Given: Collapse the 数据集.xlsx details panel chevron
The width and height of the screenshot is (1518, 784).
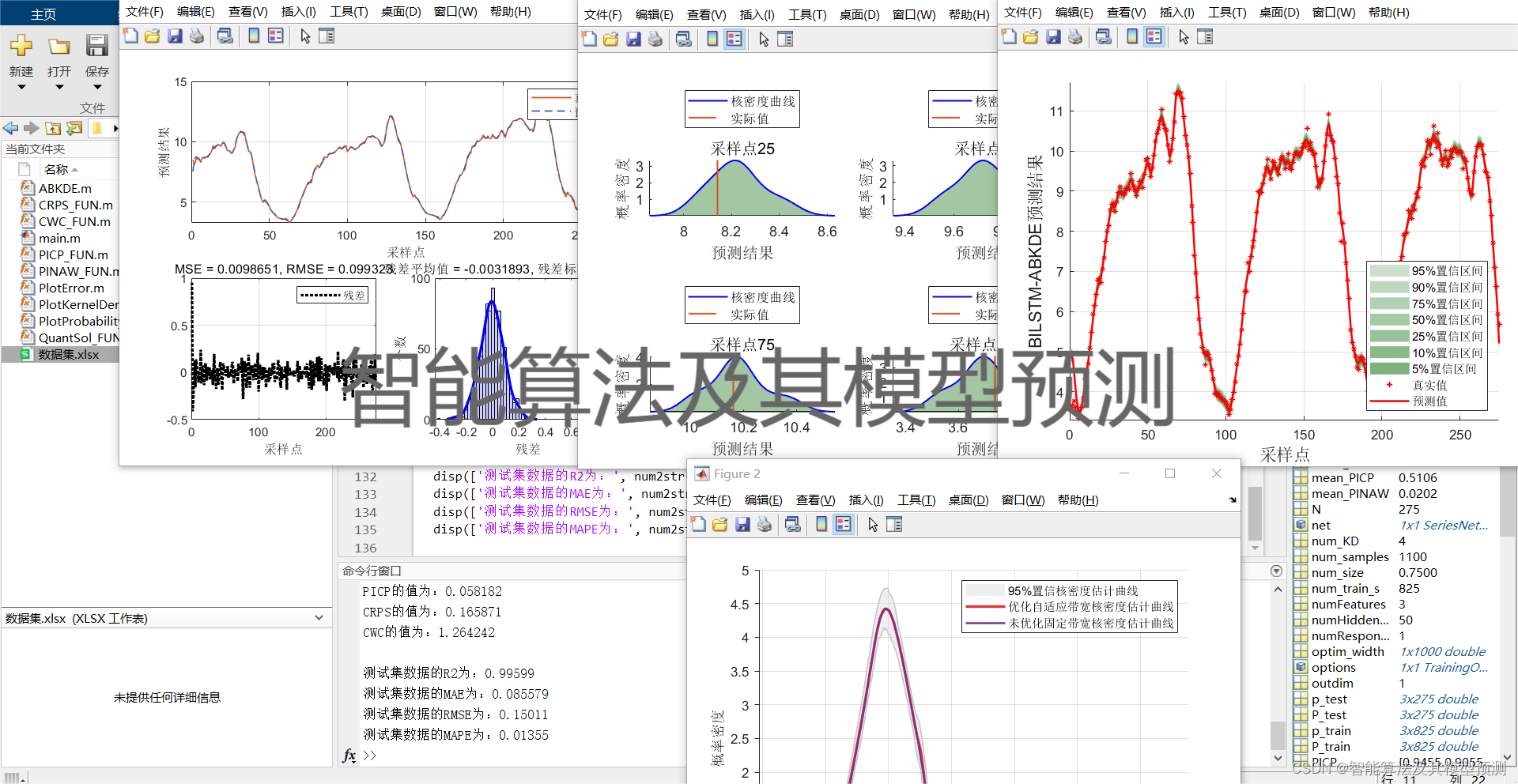Looking at the screenshot, I should [319, 618].
